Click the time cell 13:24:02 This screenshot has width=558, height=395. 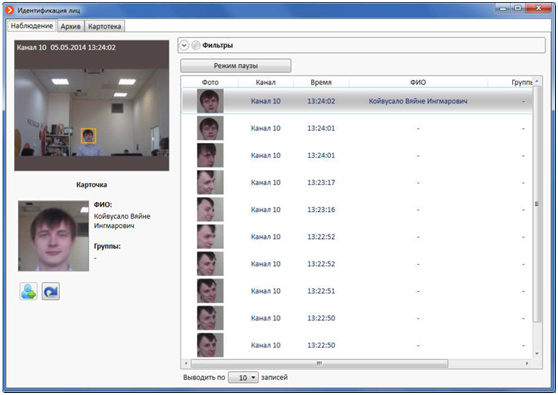[x=321, y=101]
